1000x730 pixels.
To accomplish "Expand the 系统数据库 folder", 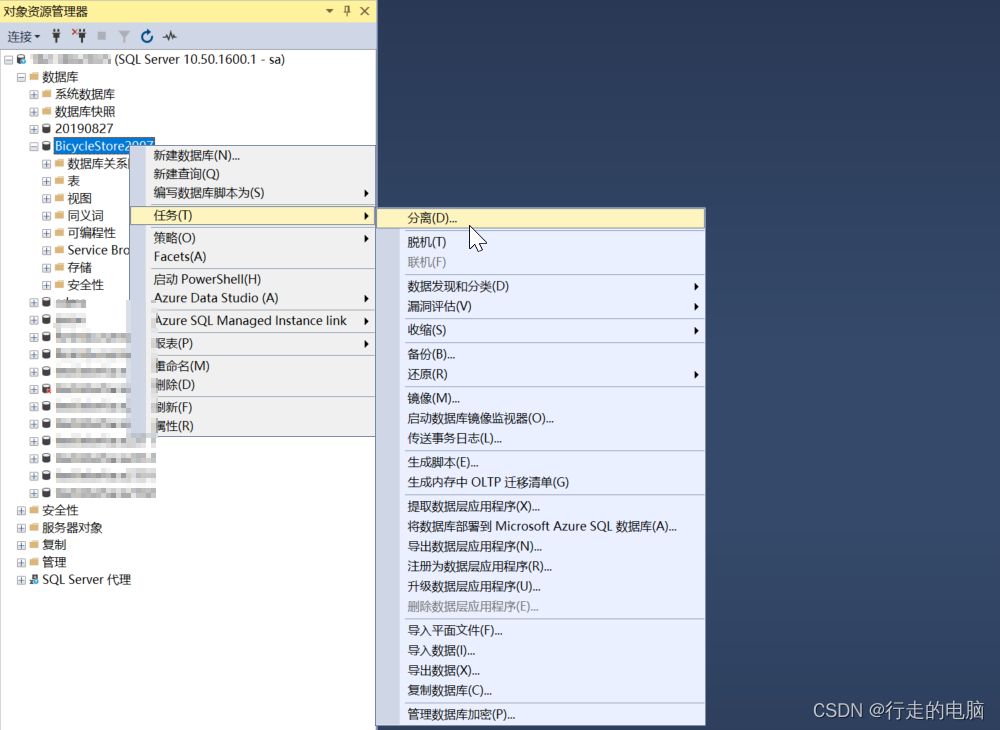I will coord(34,94).
